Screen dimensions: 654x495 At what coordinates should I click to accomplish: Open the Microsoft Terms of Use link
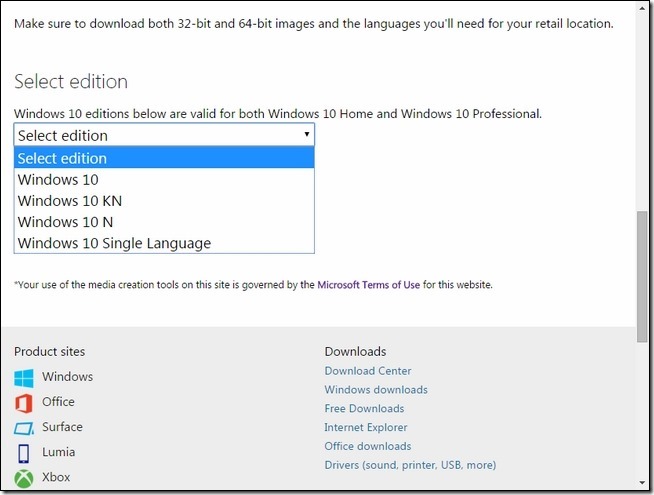coord(368,285)
